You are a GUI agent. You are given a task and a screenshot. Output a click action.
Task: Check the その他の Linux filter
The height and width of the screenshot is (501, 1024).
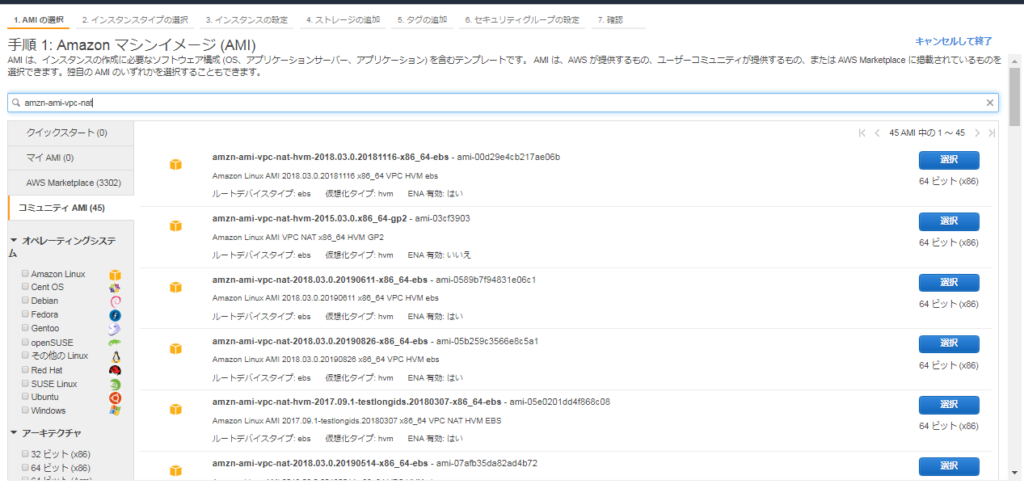25,356
